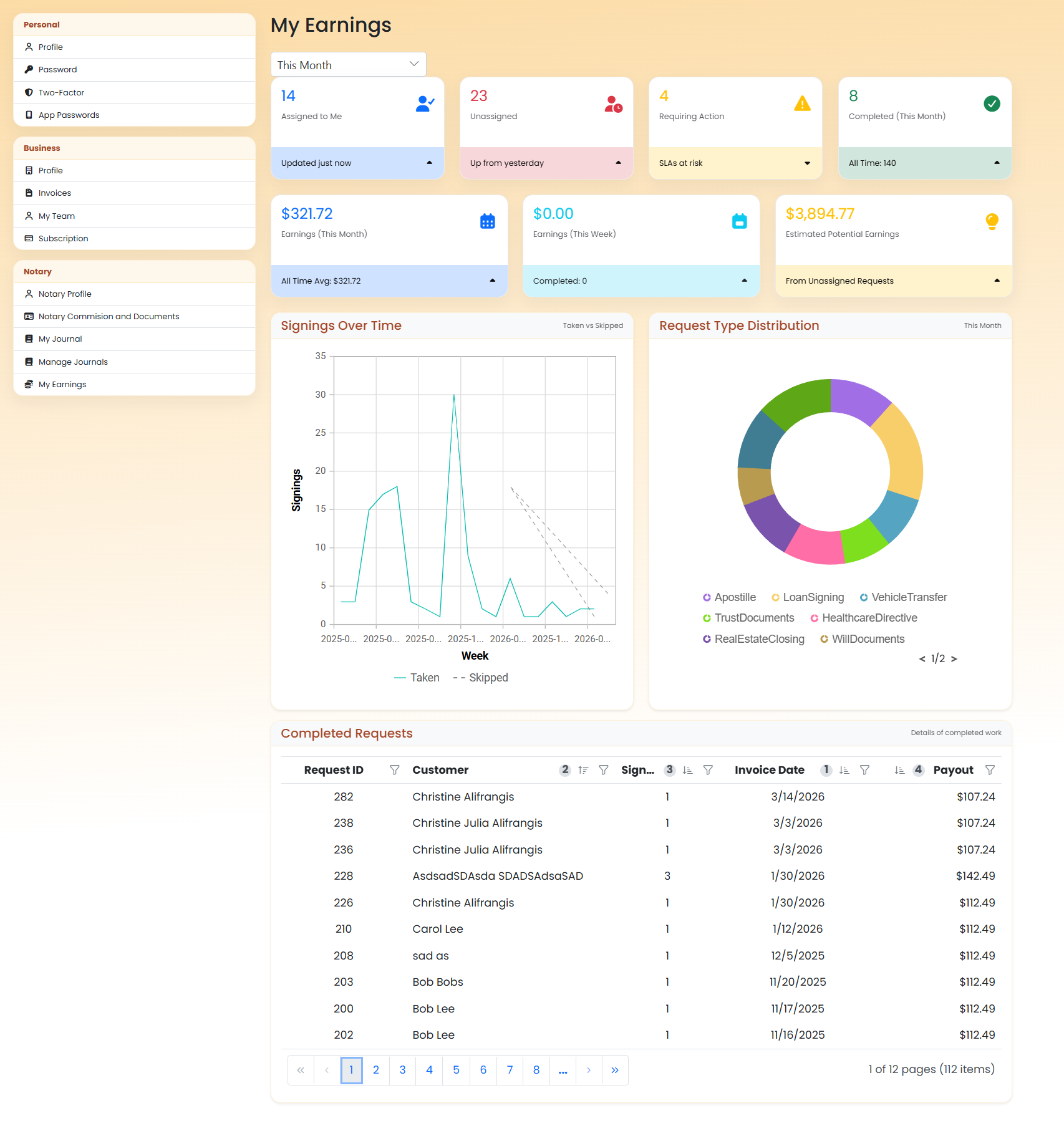Click the key icon beside Password
Image resolution: width=1064 pixels, height=1131 pixels.
point(29,70)
